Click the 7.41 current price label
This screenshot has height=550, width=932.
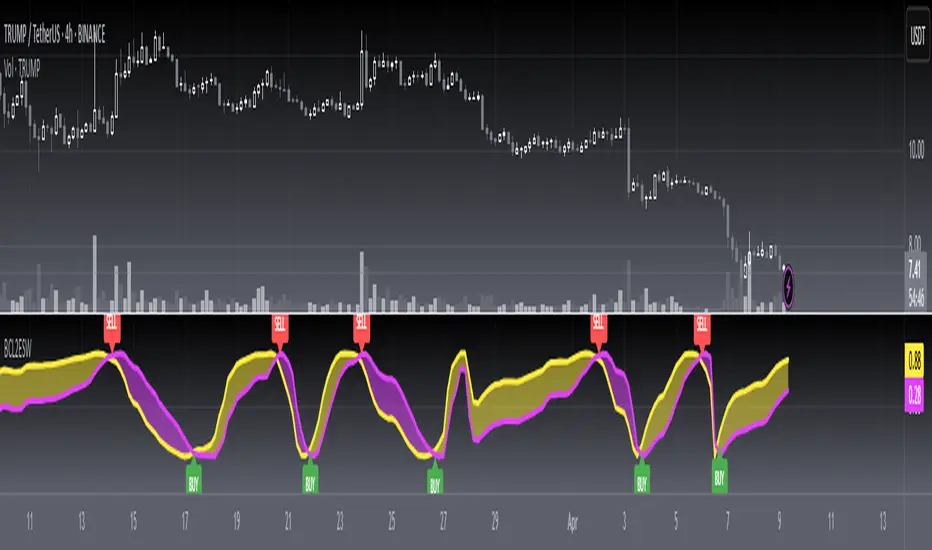point(915,269)
